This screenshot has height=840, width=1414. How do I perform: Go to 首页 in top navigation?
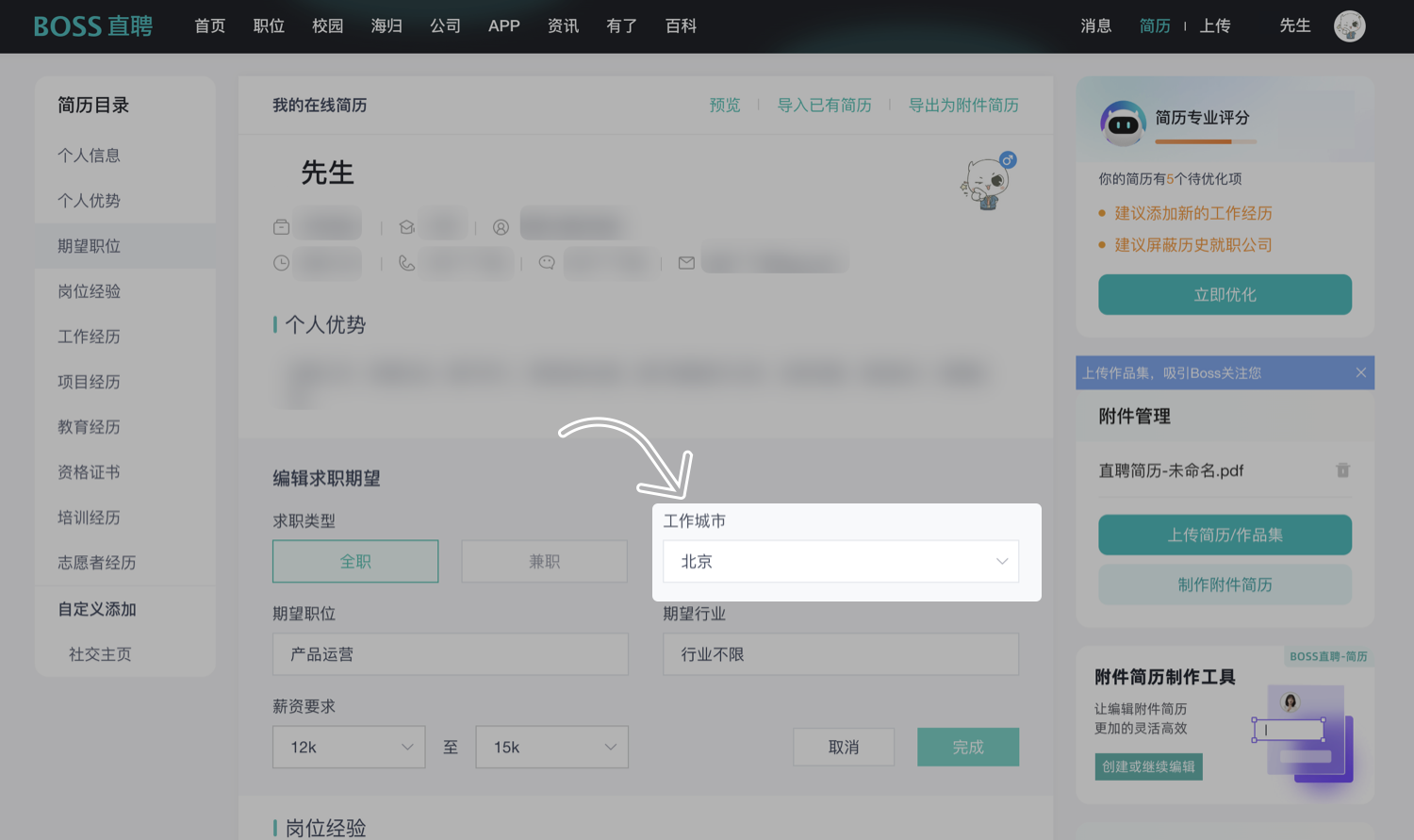tap(210, 26)
